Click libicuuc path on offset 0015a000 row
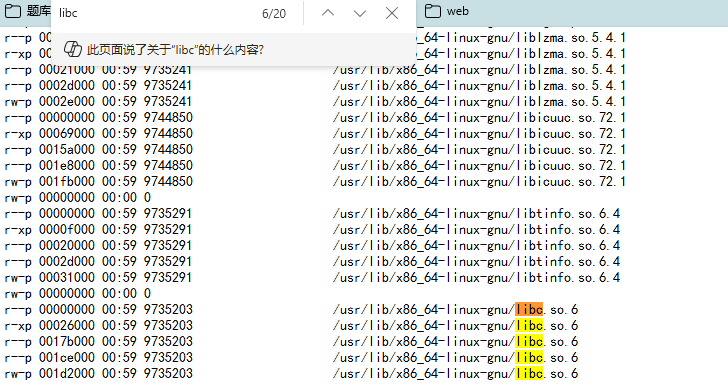This screenshot has height=384, width=728. (479, 150)
